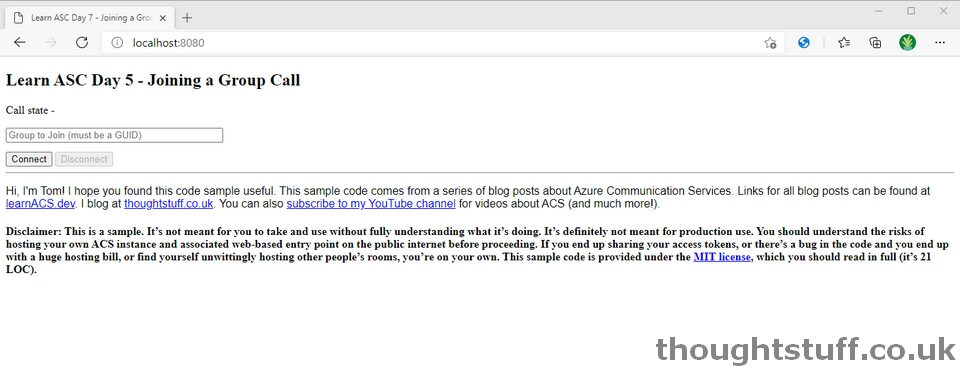Open a new tab with the plus button

pyautogui.click(x=187, y=18)
